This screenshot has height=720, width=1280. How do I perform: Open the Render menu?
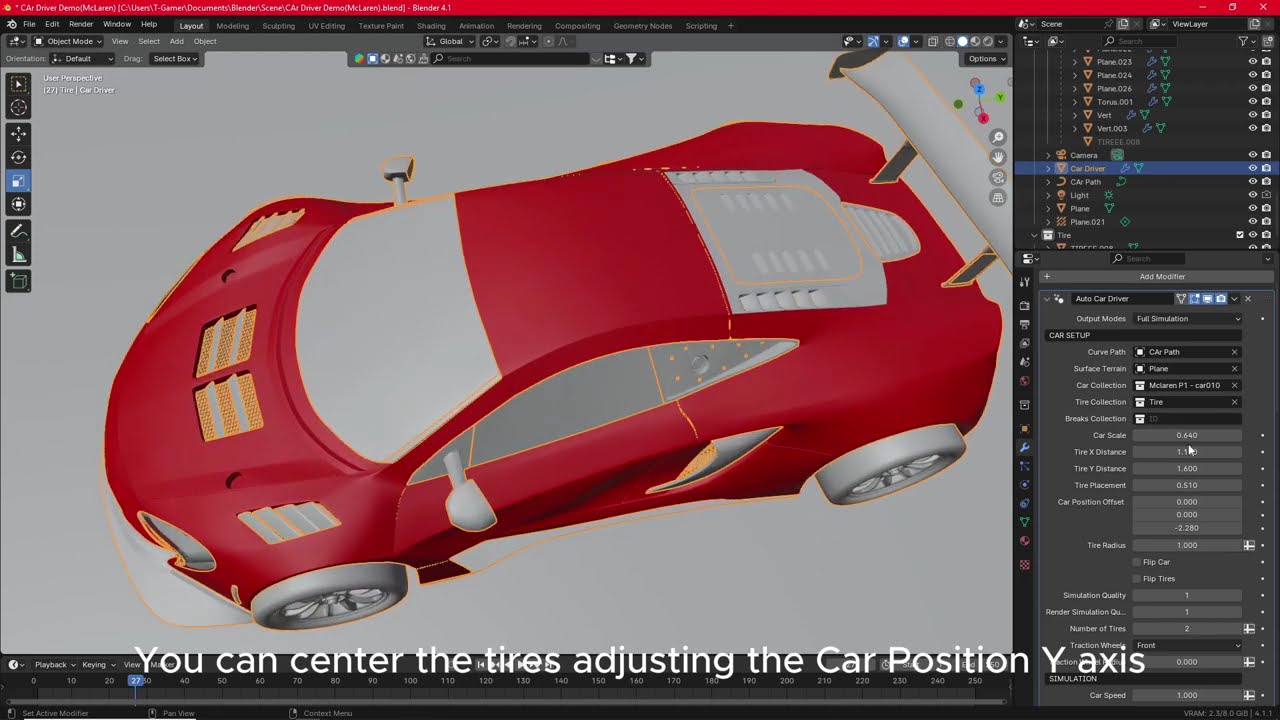click(x=81, y=24)
